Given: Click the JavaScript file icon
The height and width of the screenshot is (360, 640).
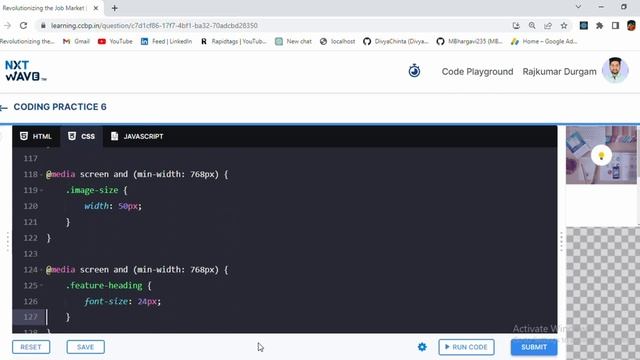Looking at the screenshot, I should (x=114, y=136).
